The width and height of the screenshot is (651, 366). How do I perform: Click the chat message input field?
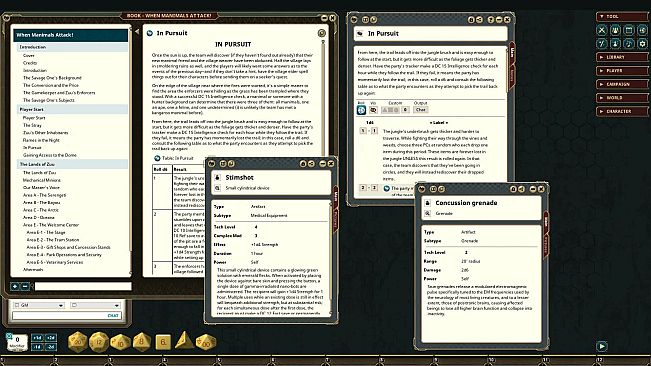pos(66,315)
